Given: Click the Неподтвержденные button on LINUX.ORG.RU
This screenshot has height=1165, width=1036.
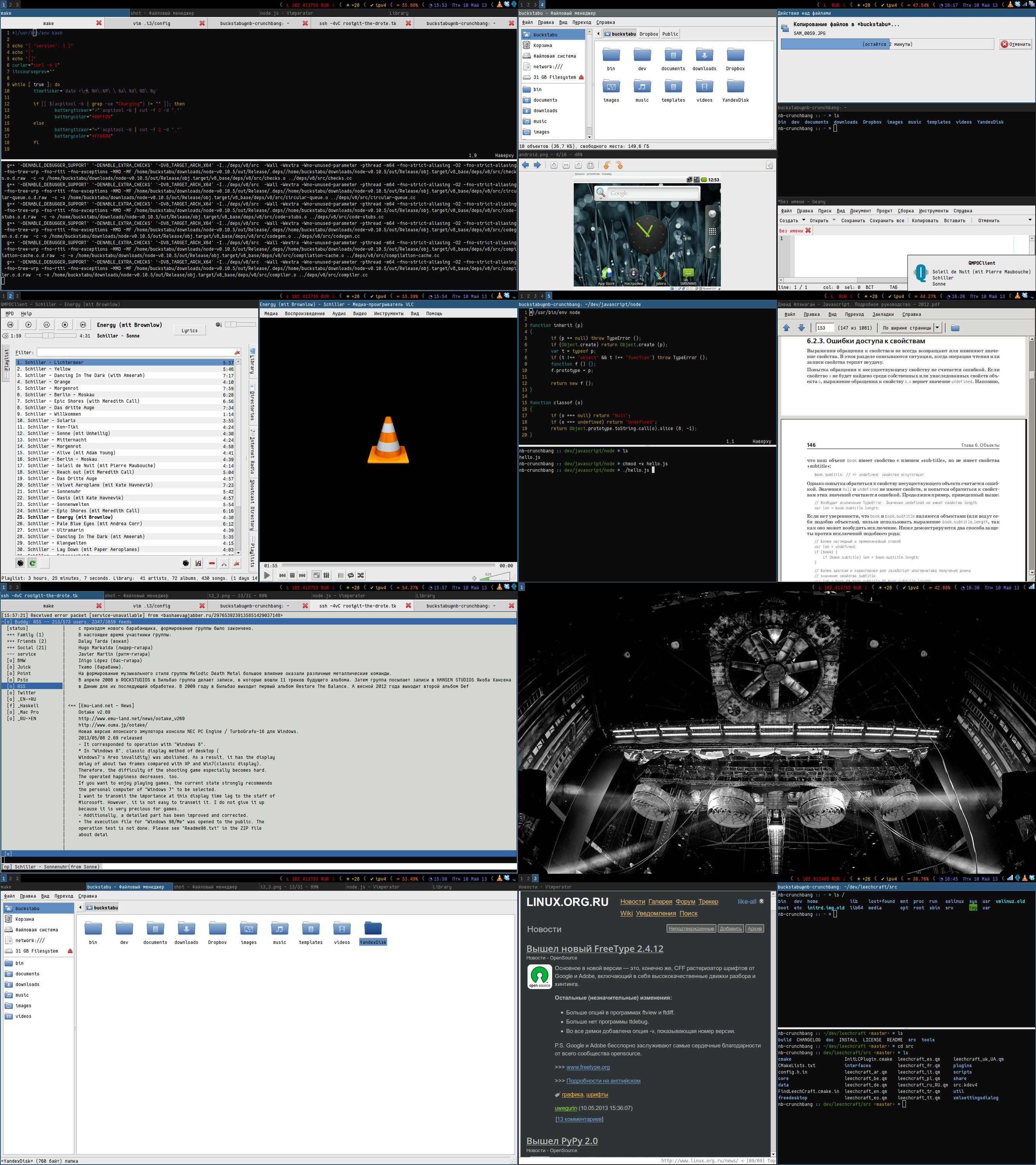Looking at the screenshot, I should [691, 929].
